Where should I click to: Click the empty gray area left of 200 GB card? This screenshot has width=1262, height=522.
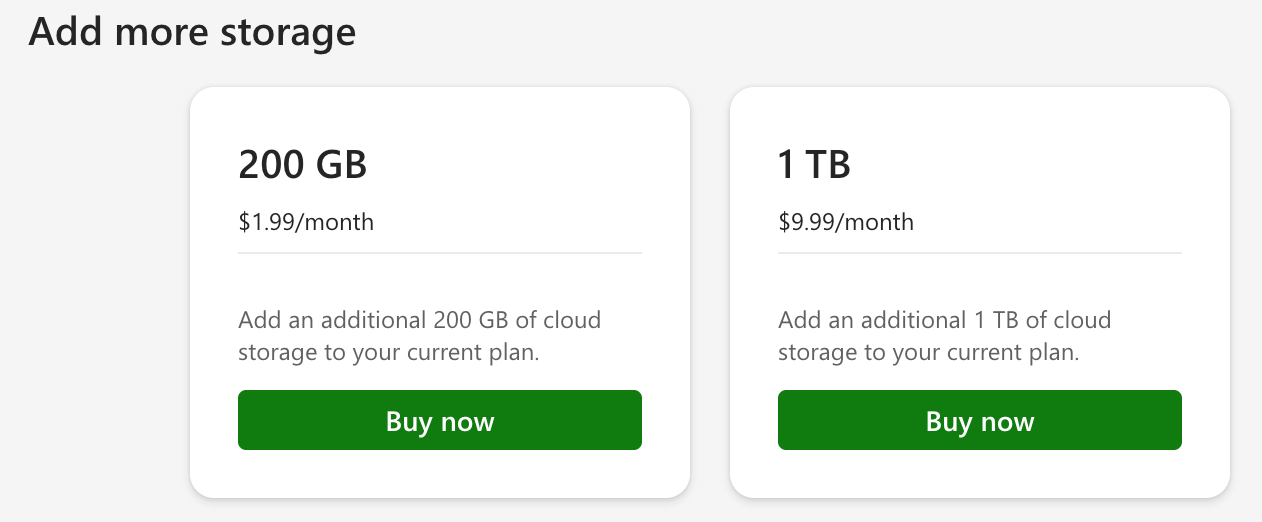(x=95, y=292)
